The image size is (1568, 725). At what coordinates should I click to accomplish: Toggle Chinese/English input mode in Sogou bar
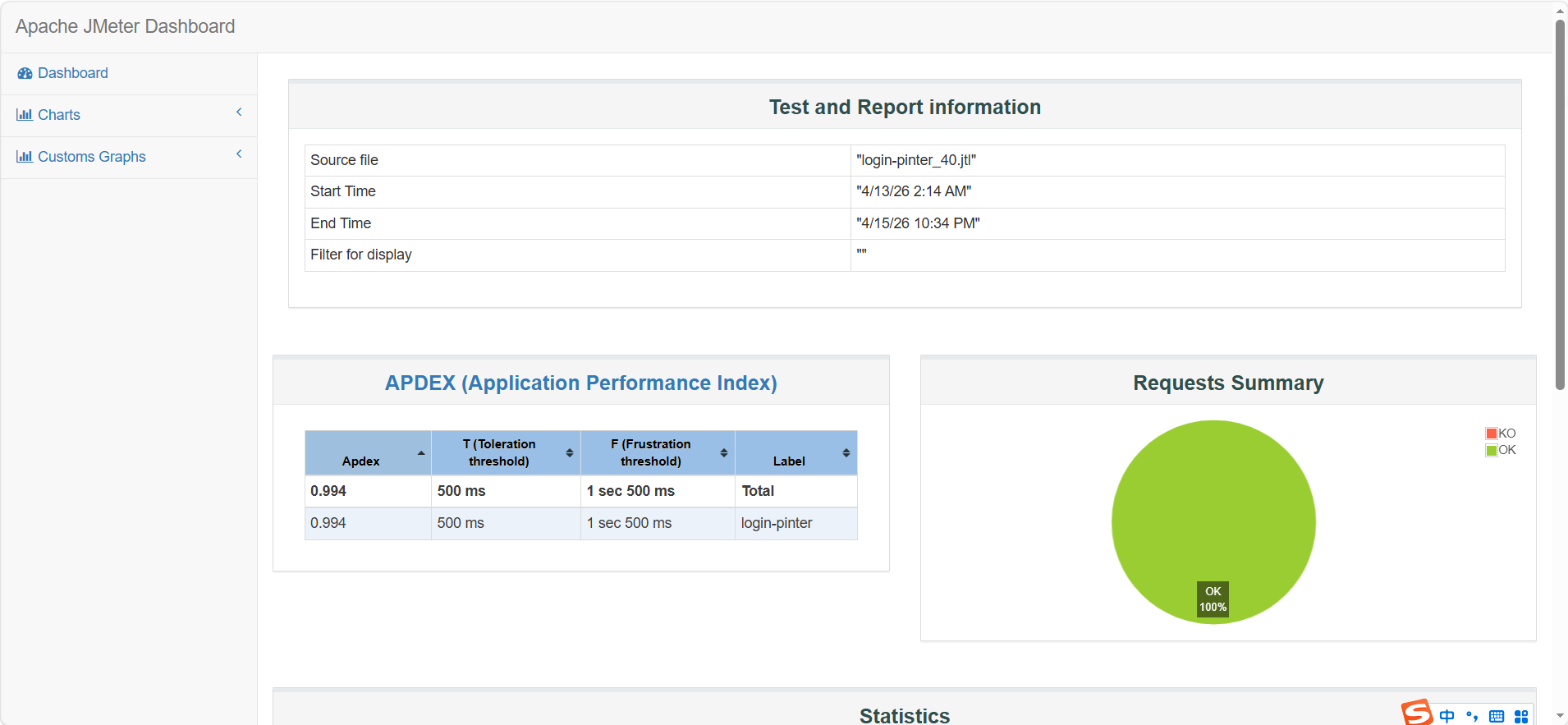click(x=1447, y=716)
